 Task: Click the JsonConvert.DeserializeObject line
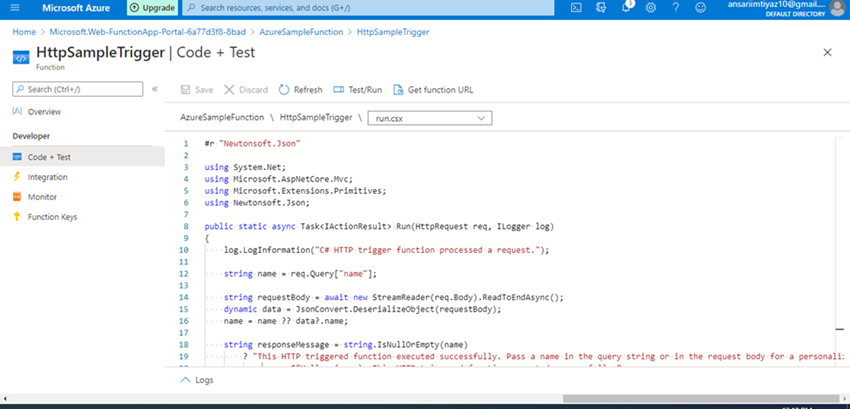[363, 309]
